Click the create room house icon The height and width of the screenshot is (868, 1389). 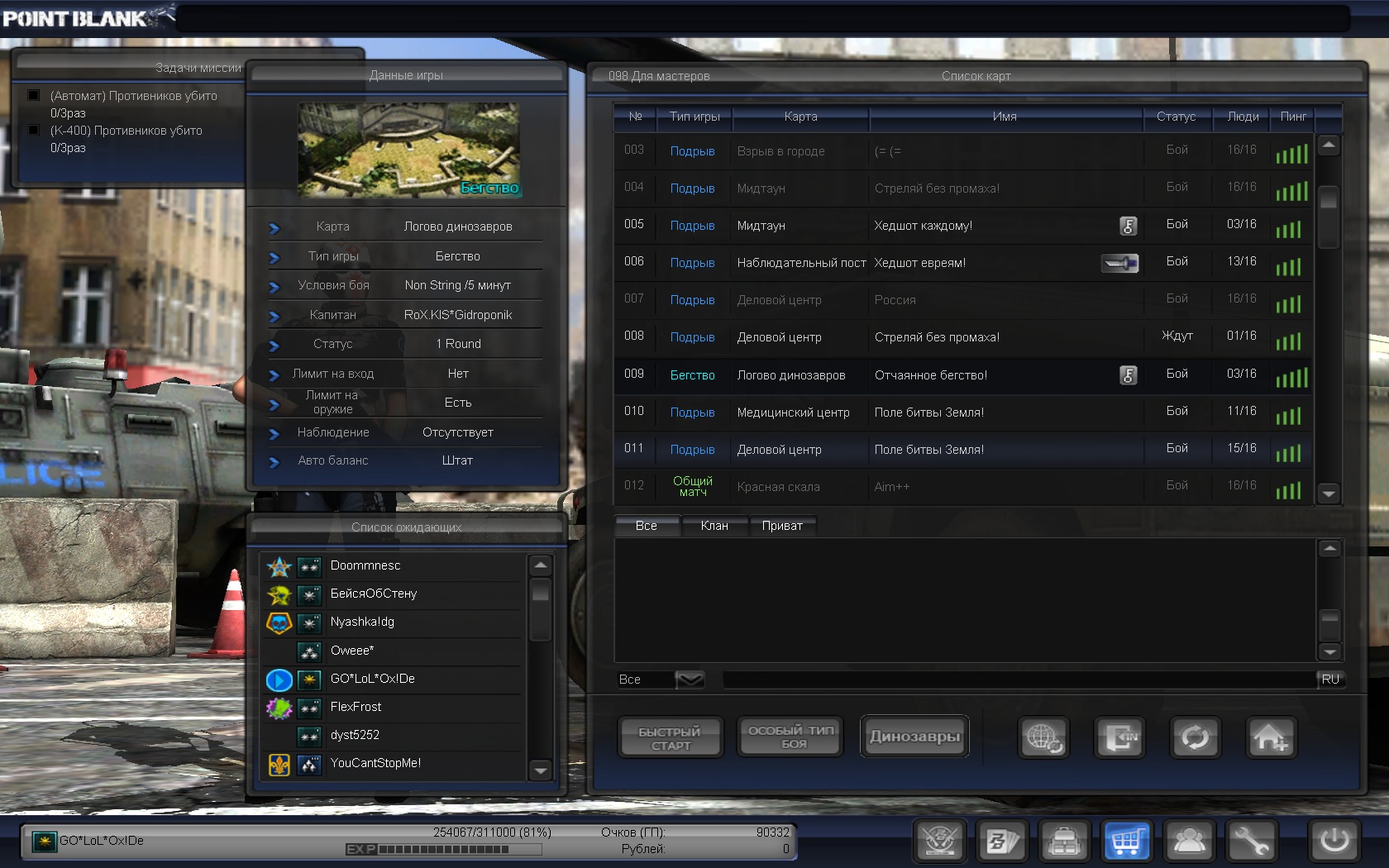pyautogui.click(x=1270, y=737)
